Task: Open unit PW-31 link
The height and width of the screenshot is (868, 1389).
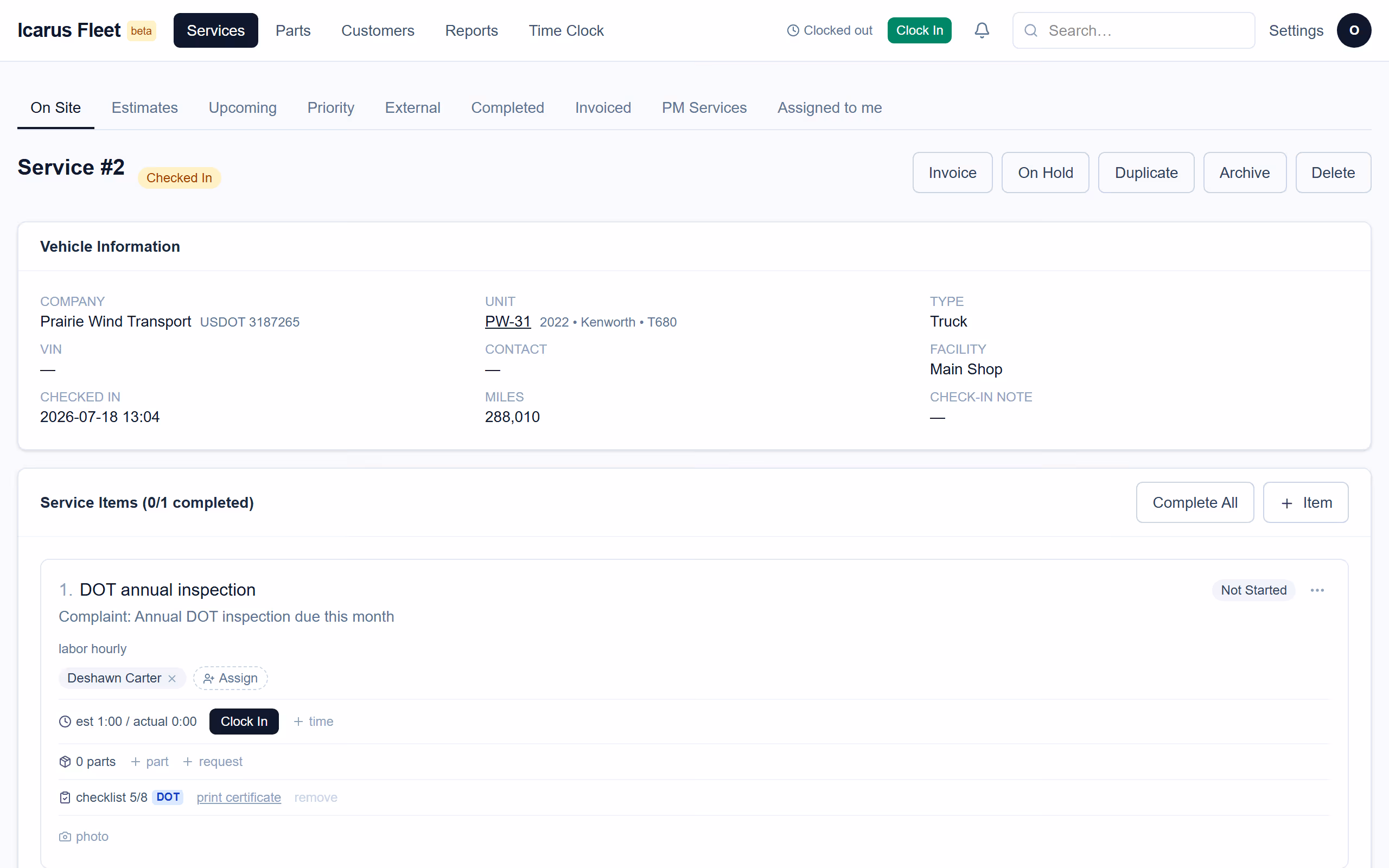Action: pos(507,322)
